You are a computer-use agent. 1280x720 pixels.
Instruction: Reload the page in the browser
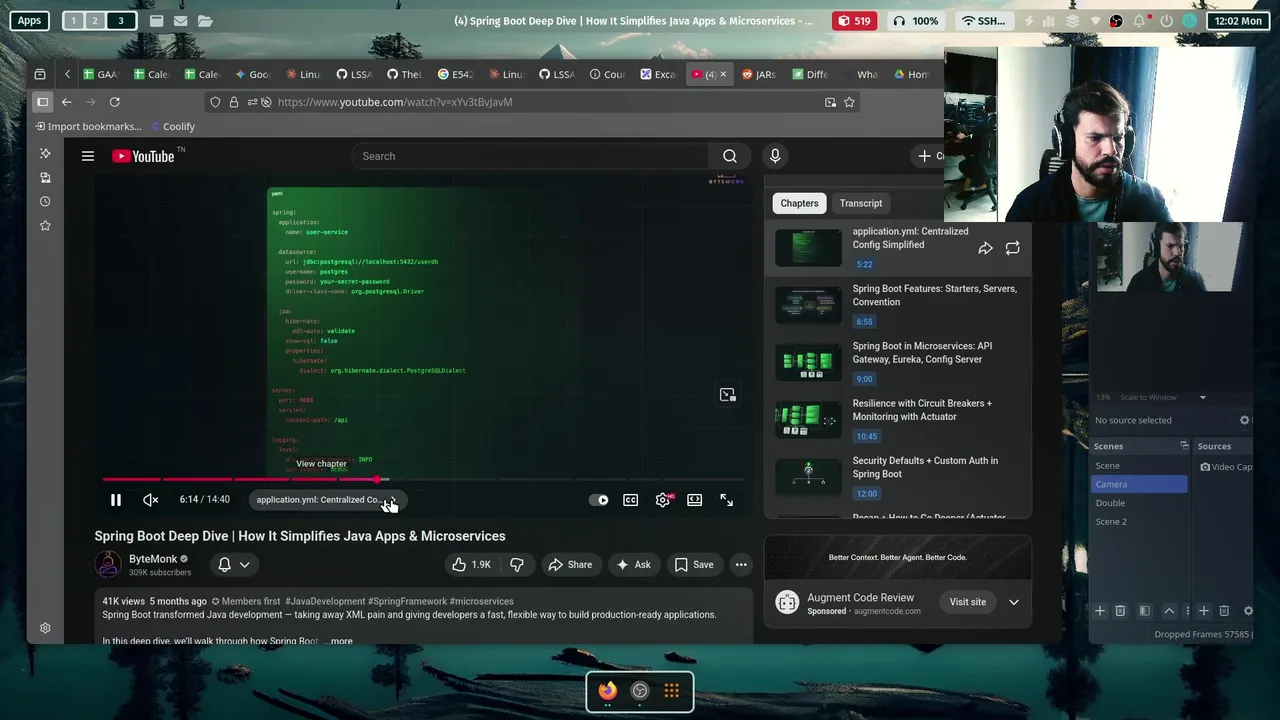point(115,102)
